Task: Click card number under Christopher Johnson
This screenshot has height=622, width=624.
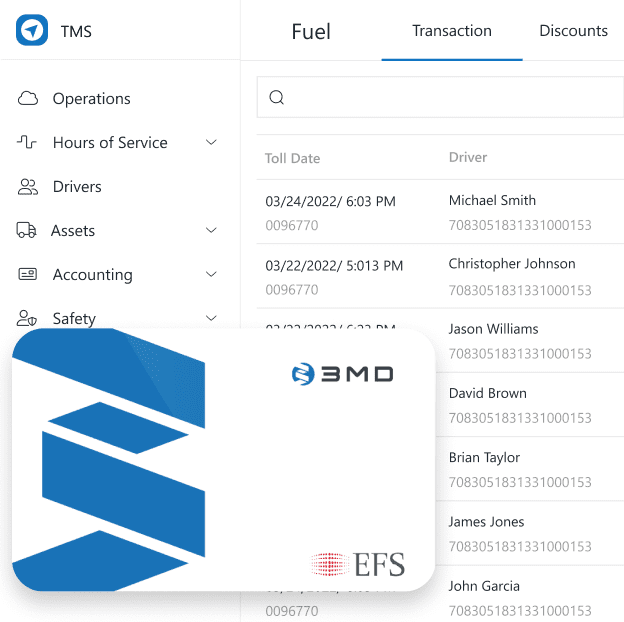Action: [x=520, y=290]
